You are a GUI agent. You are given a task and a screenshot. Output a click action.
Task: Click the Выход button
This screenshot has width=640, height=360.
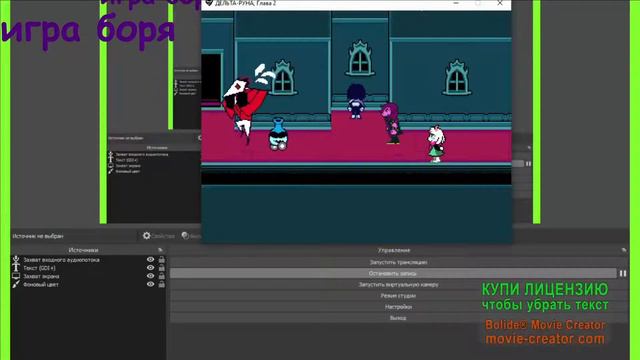pos(398,318)
